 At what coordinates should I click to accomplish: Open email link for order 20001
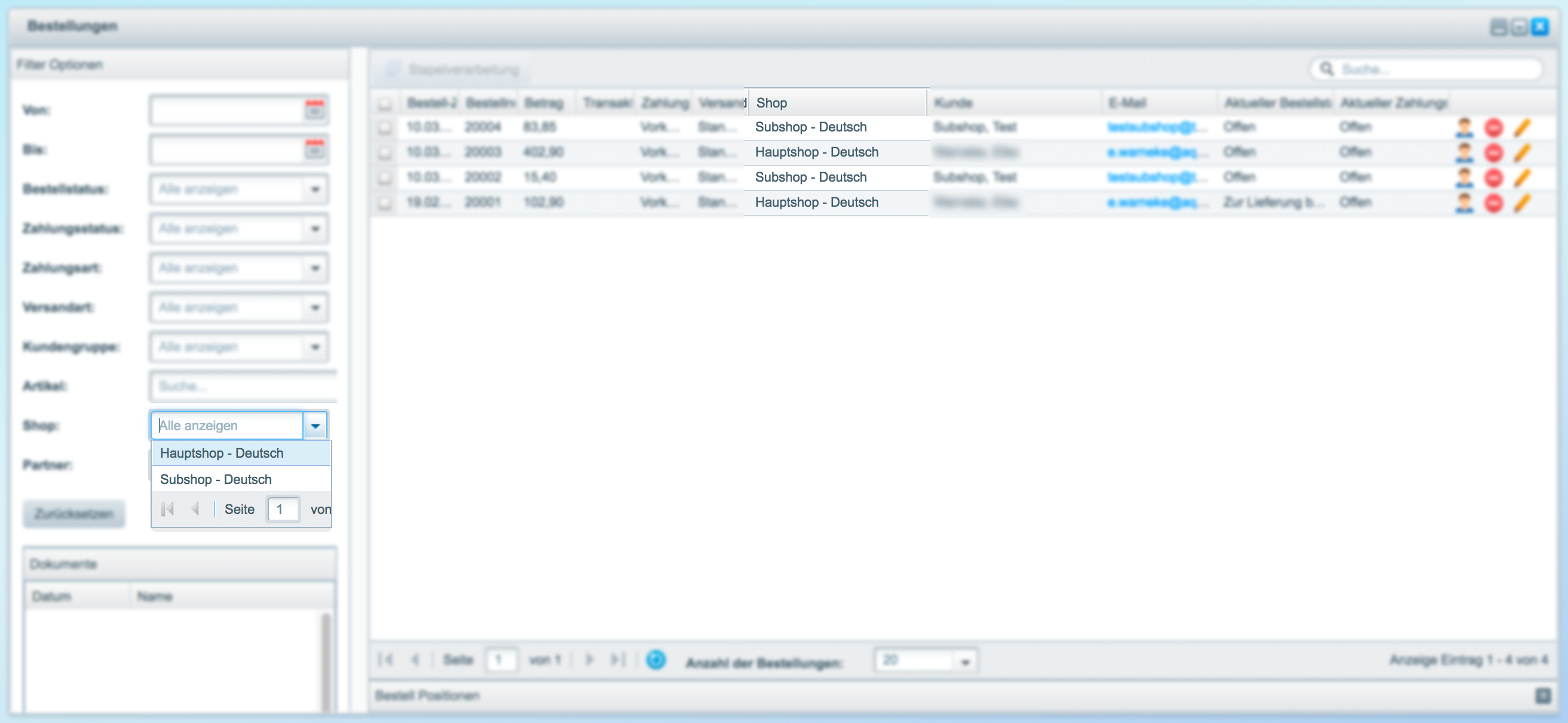point(1157,202)
